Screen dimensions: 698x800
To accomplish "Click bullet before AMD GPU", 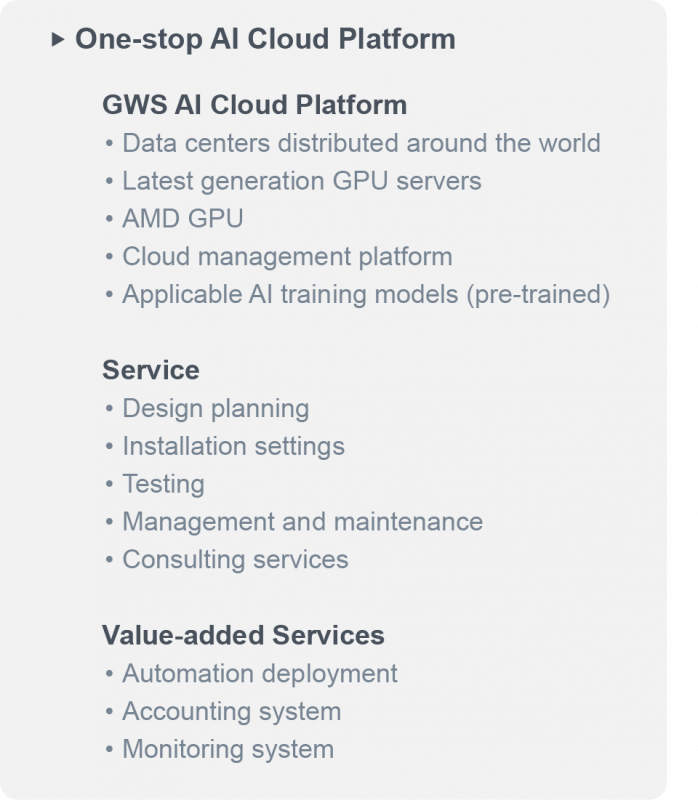I will point(109,219).
